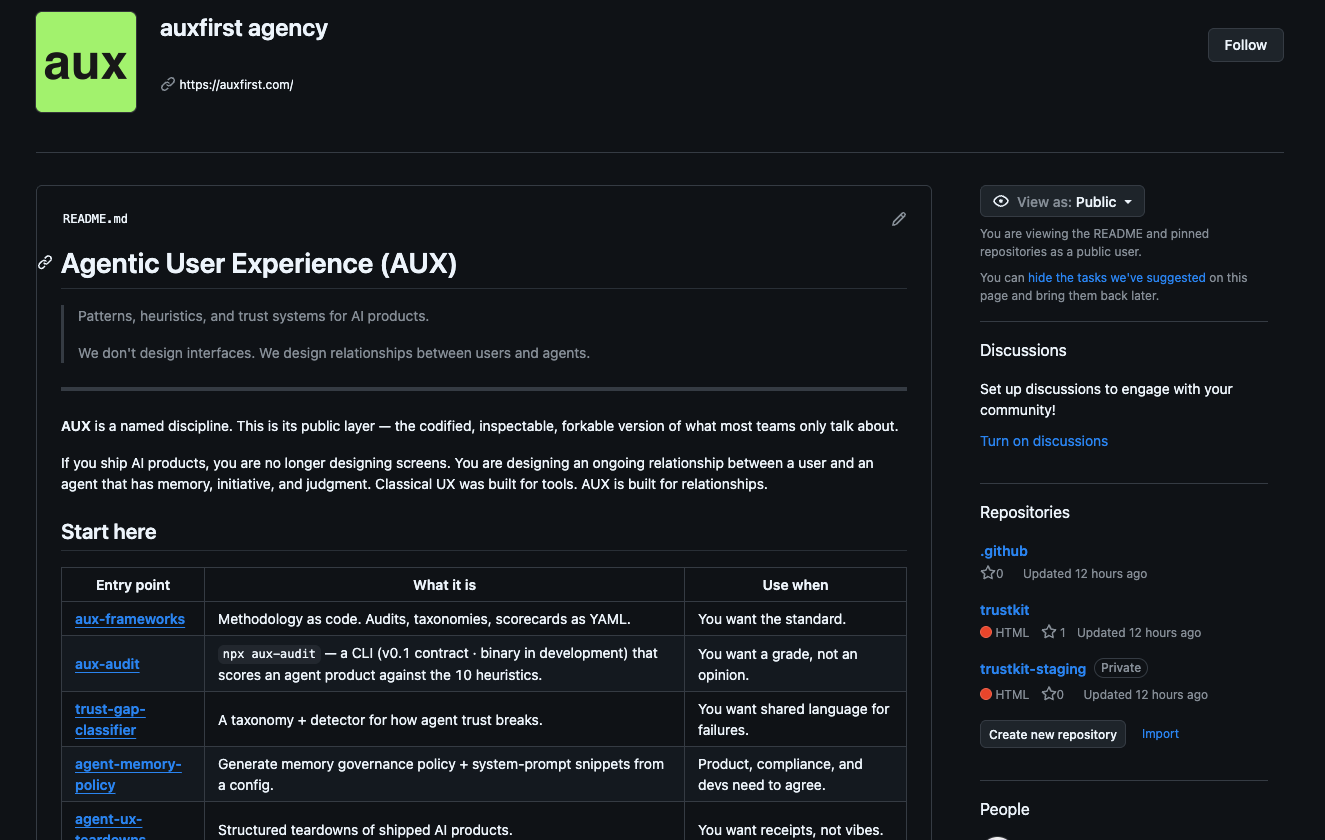Viewport: 1325px width, 840px height.
Task: Click the red HTML language dot for trustkit
Action: point(986,633)
